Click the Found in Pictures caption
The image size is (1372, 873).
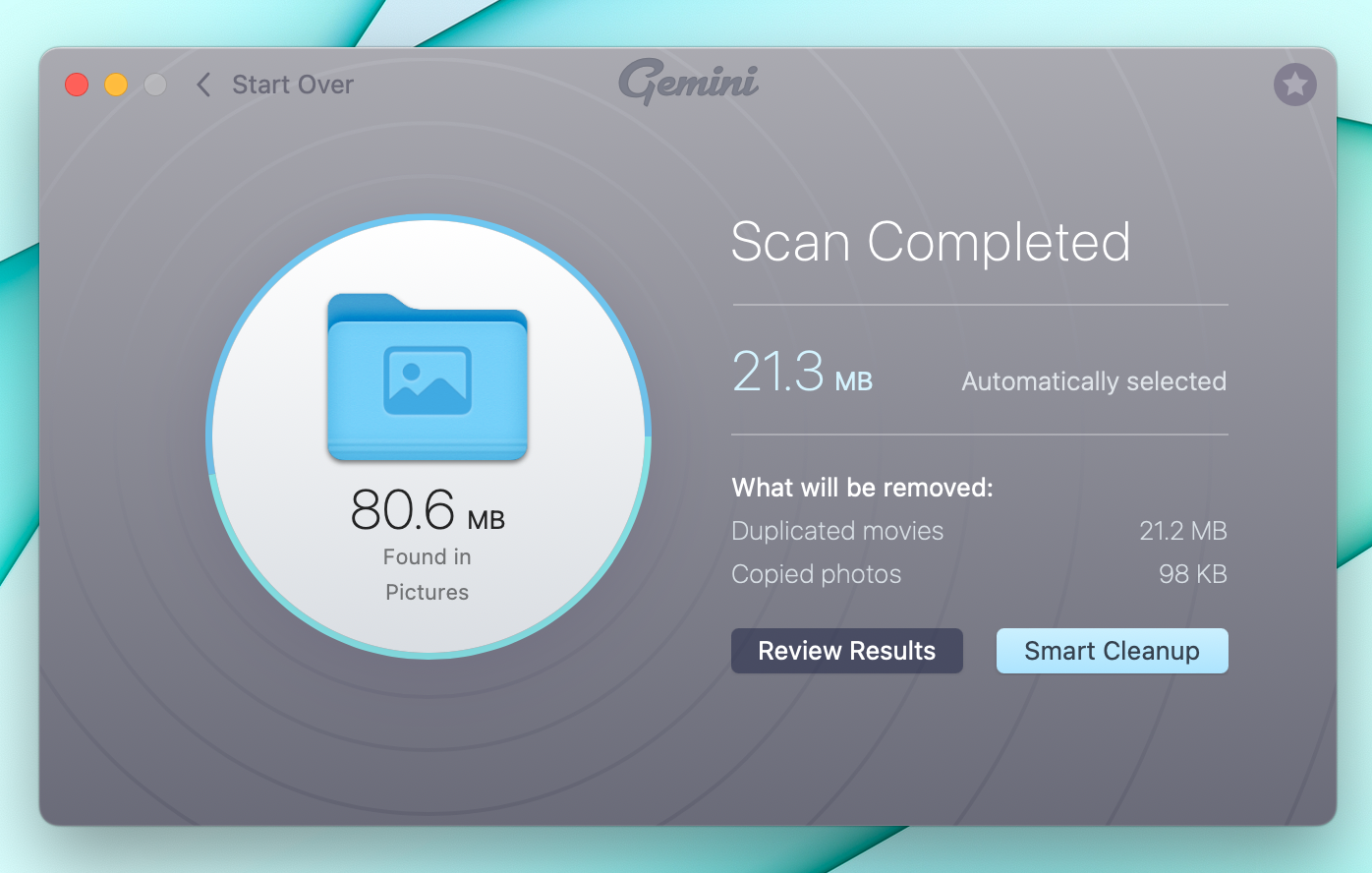428,574
